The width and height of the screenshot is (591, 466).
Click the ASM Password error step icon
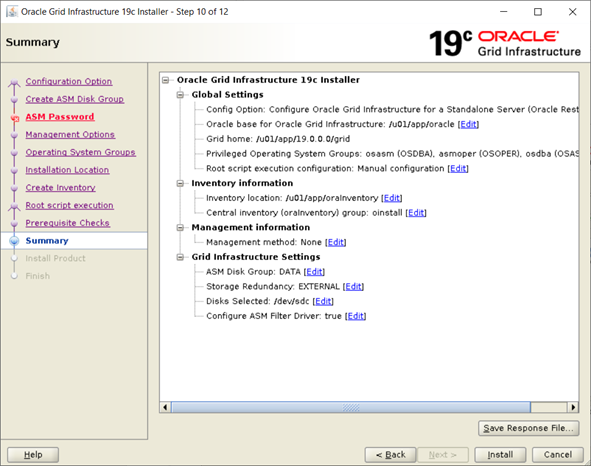point(15,118)
